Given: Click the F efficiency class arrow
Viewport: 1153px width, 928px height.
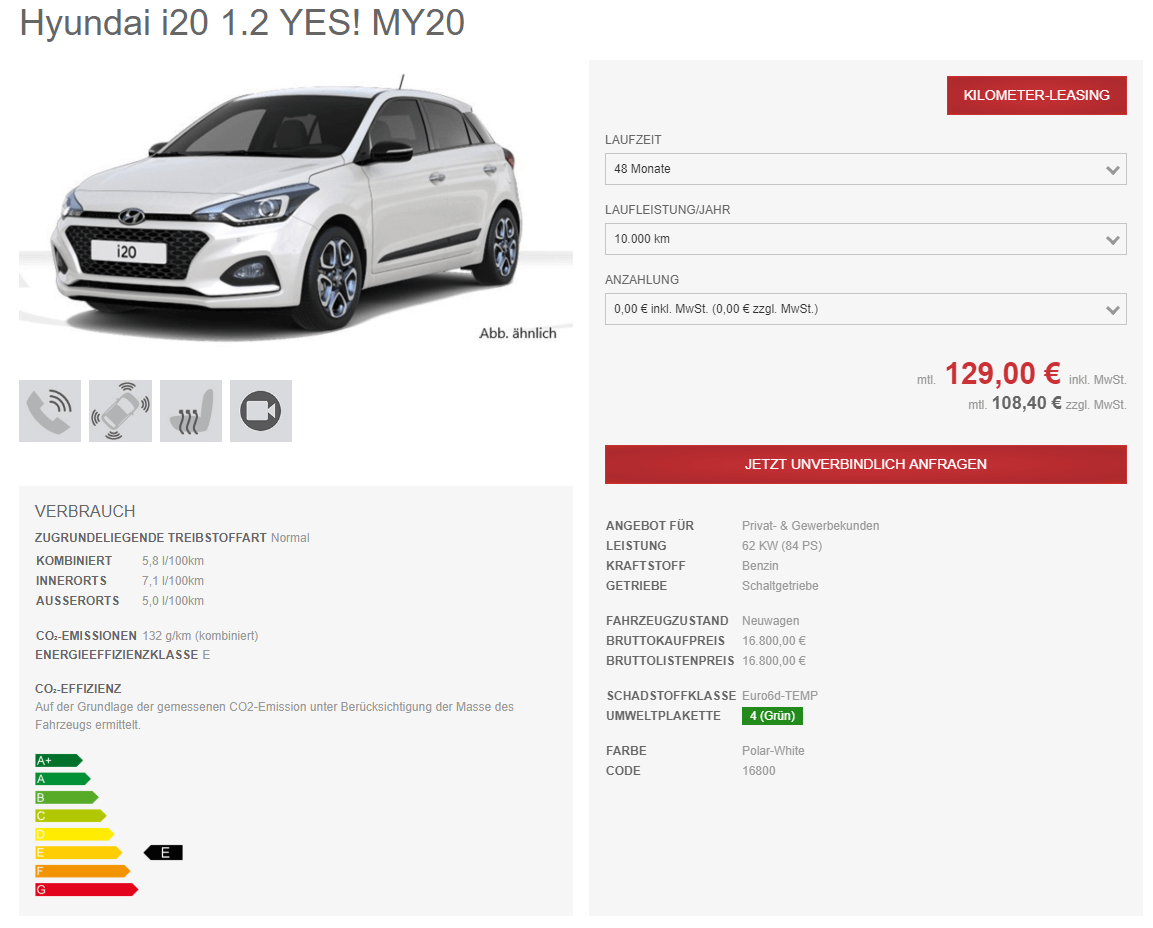Looking at the screenshot, I should tap(82, 871).
